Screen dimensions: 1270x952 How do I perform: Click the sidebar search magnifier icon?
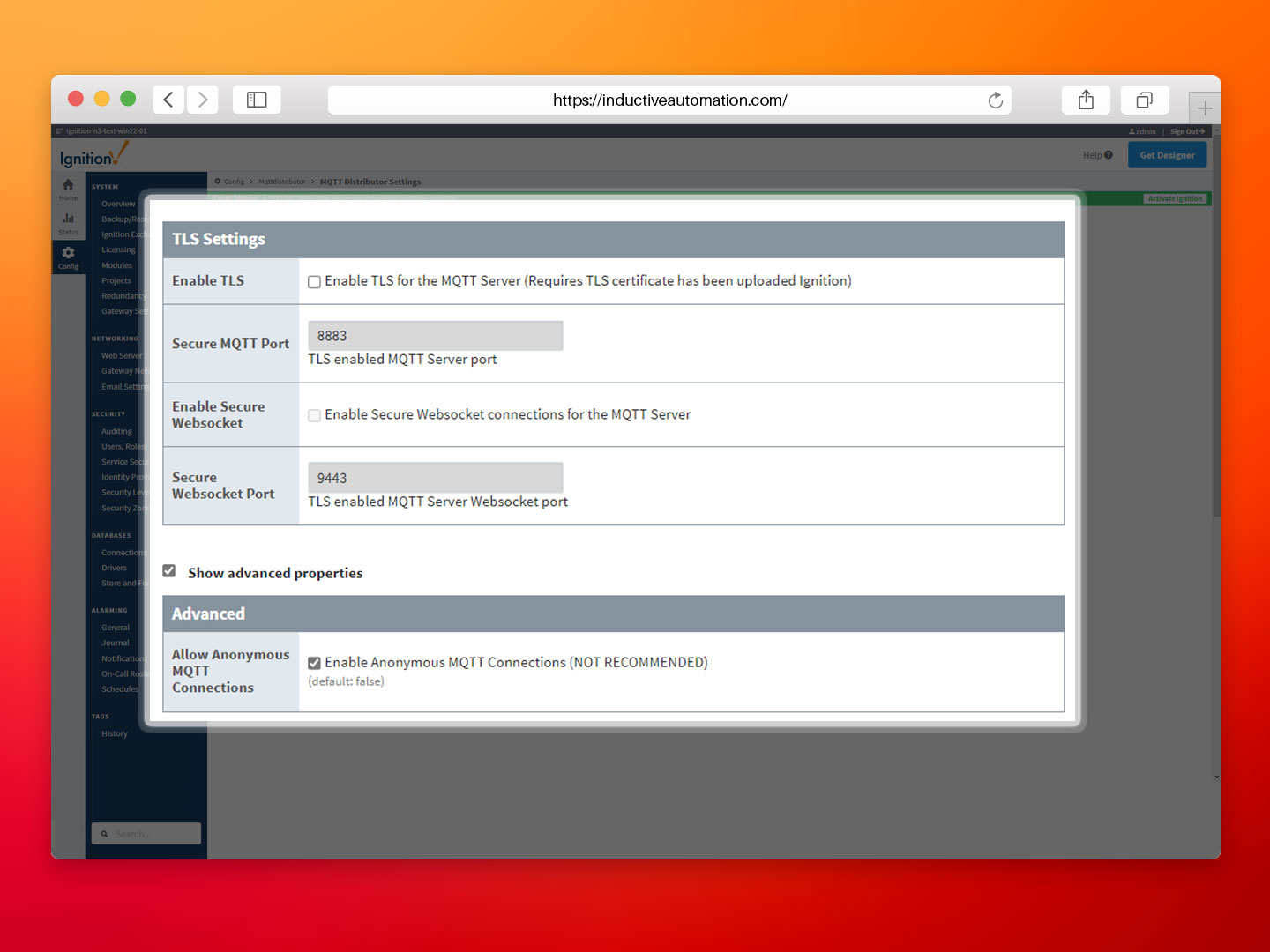click(x=104, y=834)
